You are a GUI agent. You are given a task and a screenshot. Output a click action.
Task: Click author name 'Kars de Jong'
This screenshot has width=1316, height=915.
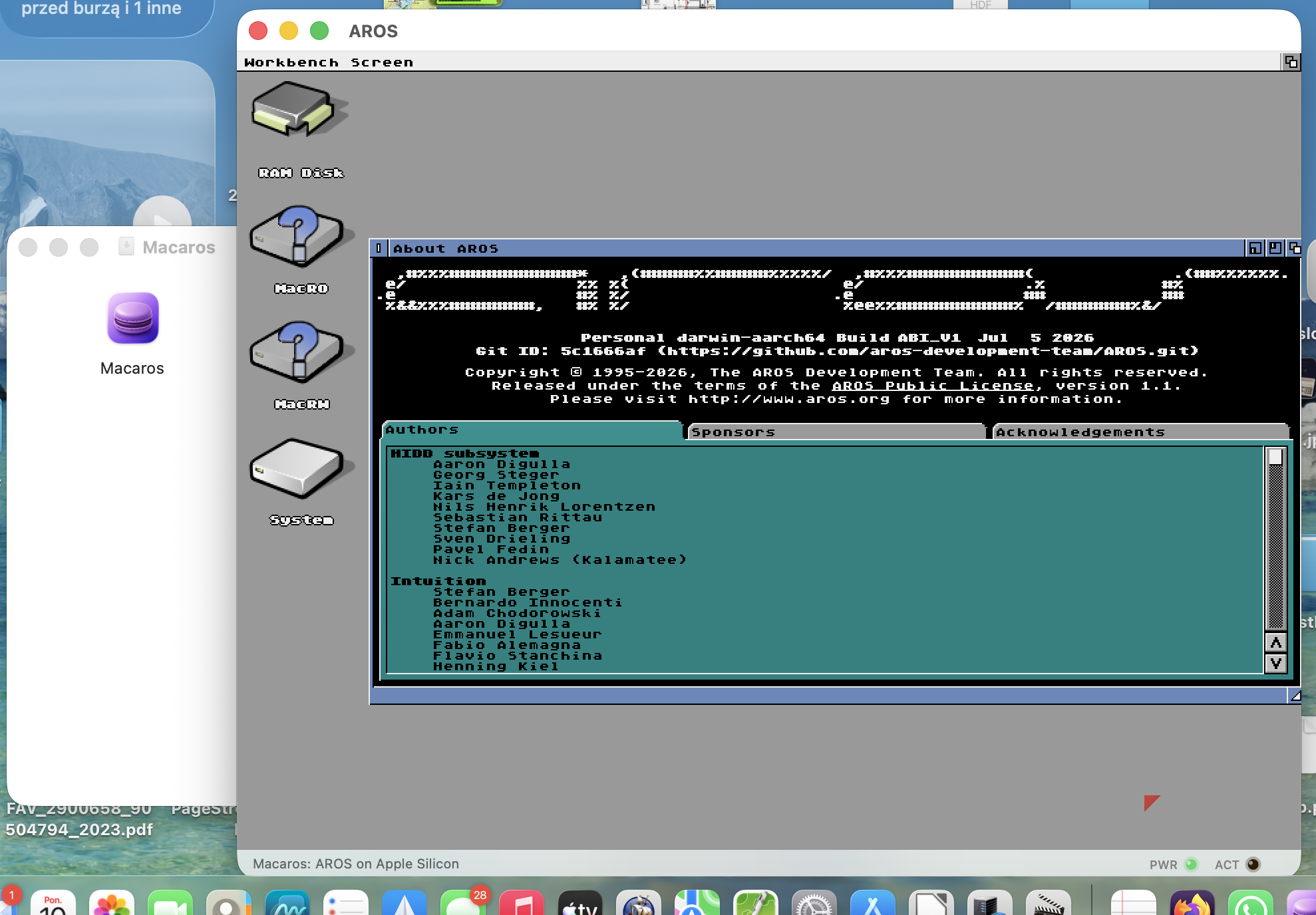point(496,496)
